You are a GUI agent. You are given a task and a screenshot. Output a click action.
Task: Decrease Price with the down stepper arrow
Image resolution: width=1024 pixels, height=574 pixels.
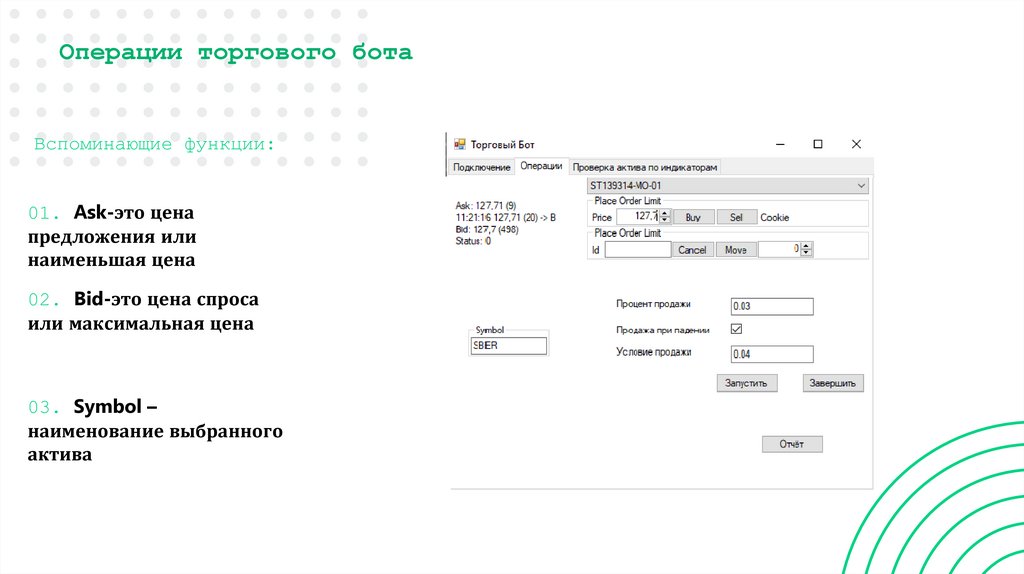click(665, 220)
